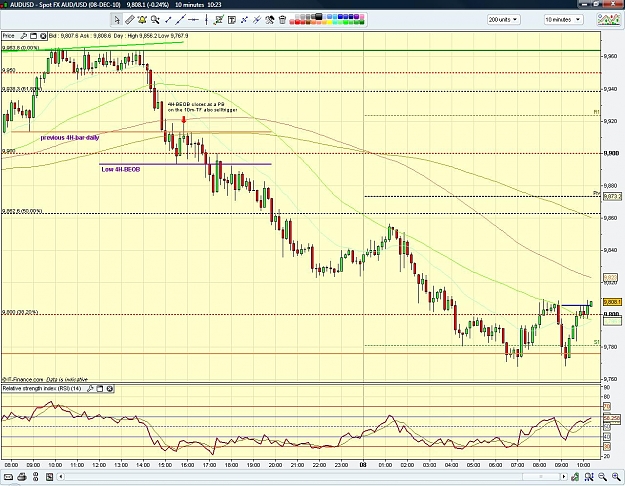
Task: Click the 'Low 4H-BEOB' annotation label
Action: pos(121,169)
